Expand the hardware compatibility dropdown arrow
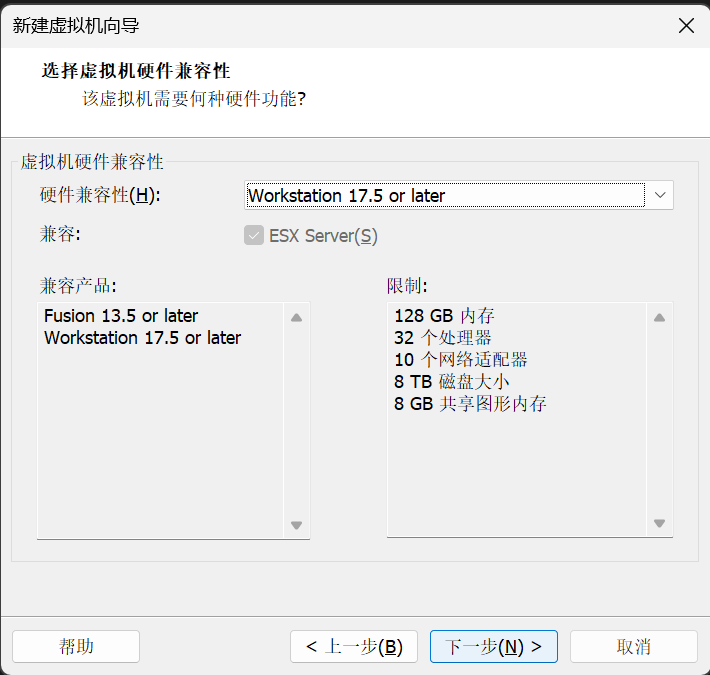Screen dimensions: 710x675 pyautogui.click(x=660, y=195)
